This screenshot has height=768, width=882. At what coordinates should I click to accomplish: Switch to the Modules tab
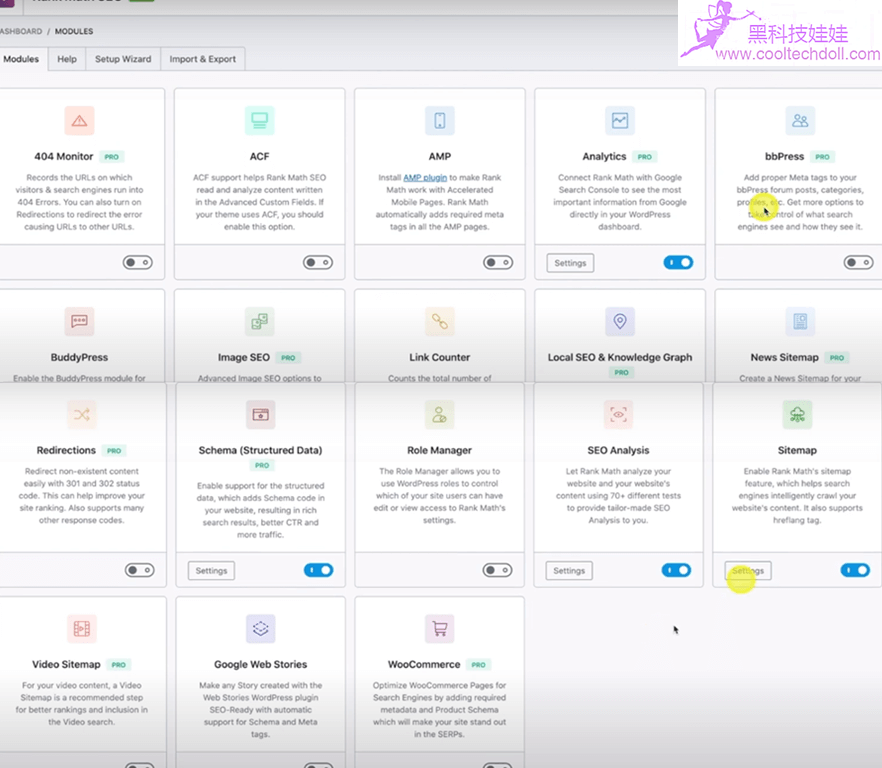click(x=21, y=59)
